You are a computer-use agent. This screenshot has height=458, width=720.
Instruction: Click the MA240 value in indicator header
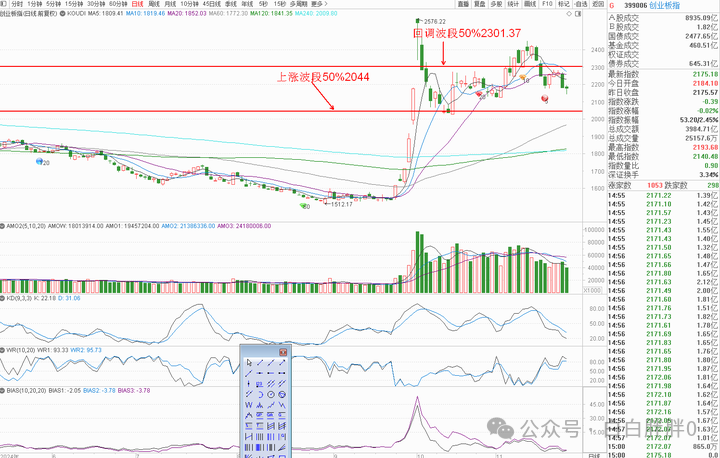316,14
